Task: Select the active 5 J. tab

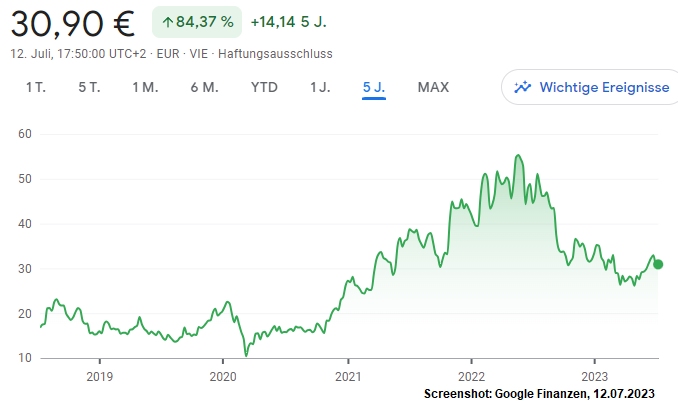Action: 374,88
